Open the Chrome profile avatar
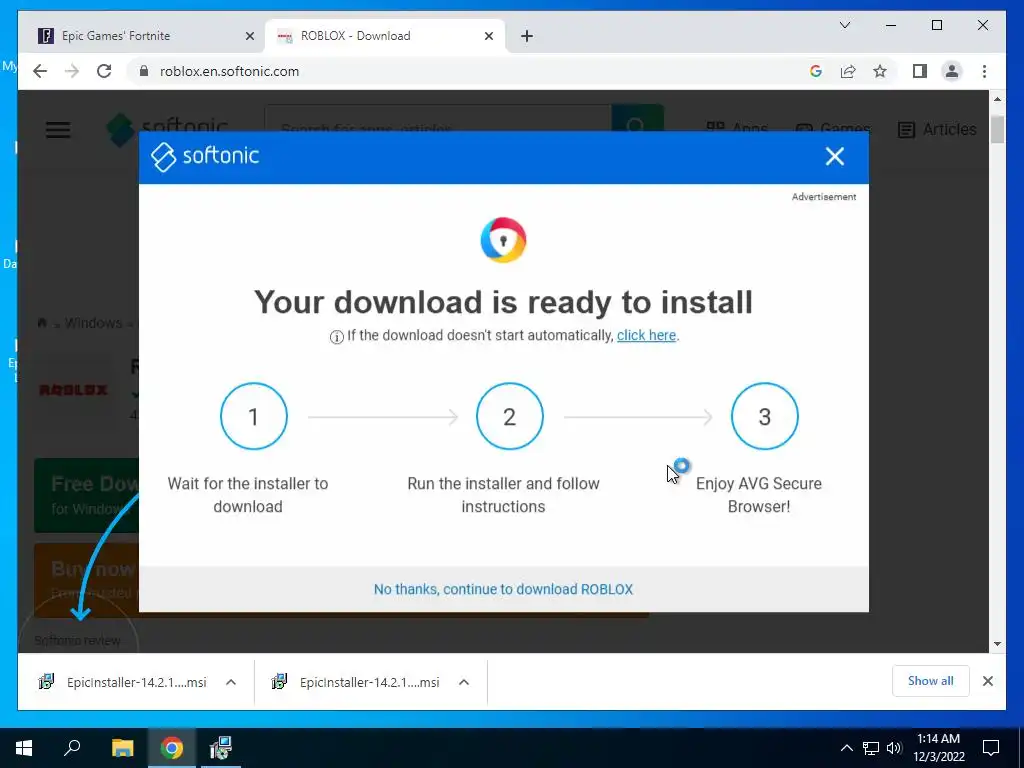 [952, 71]
